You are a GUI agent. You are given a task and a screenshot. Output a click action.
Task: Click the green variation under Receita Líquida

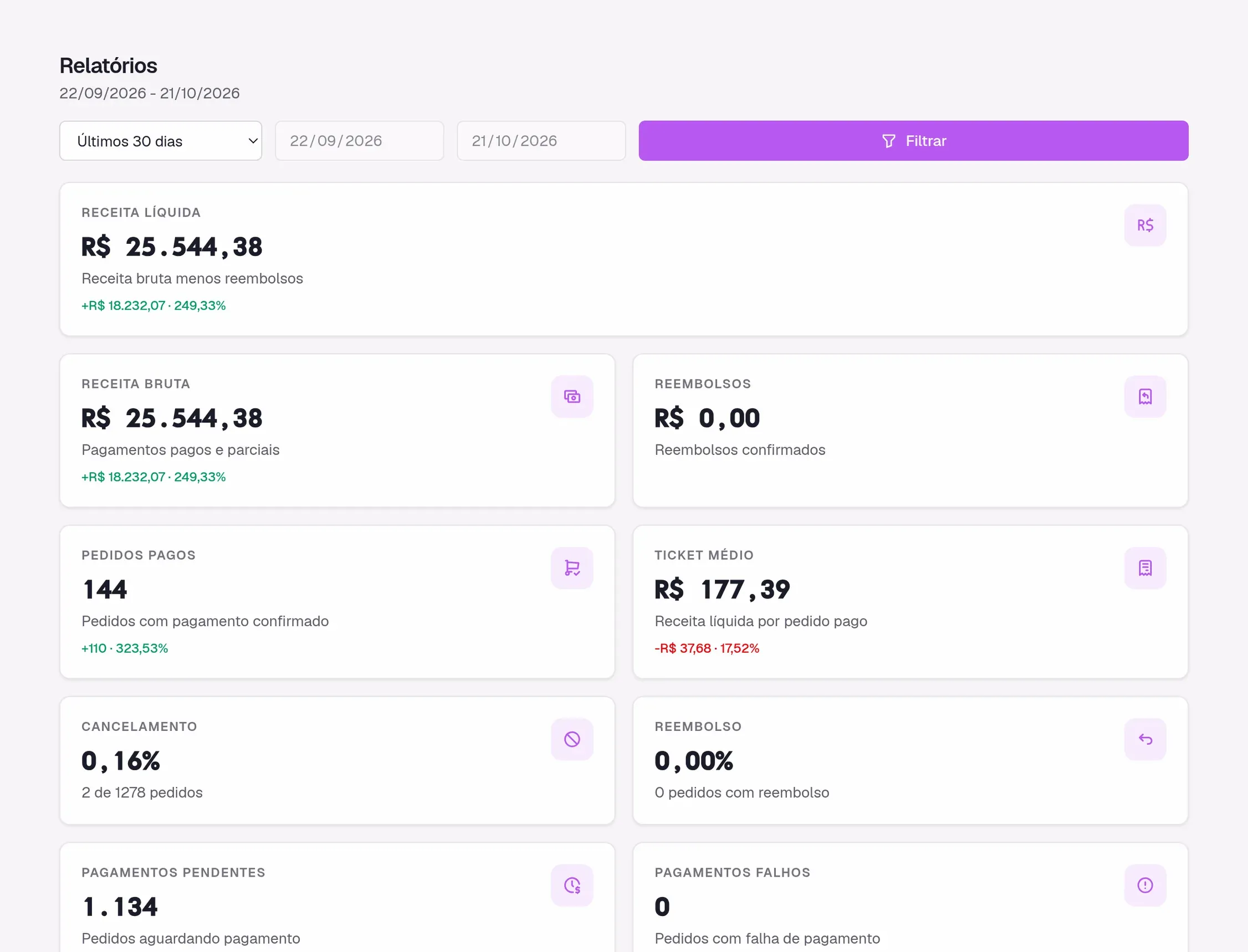coord(154,305)
